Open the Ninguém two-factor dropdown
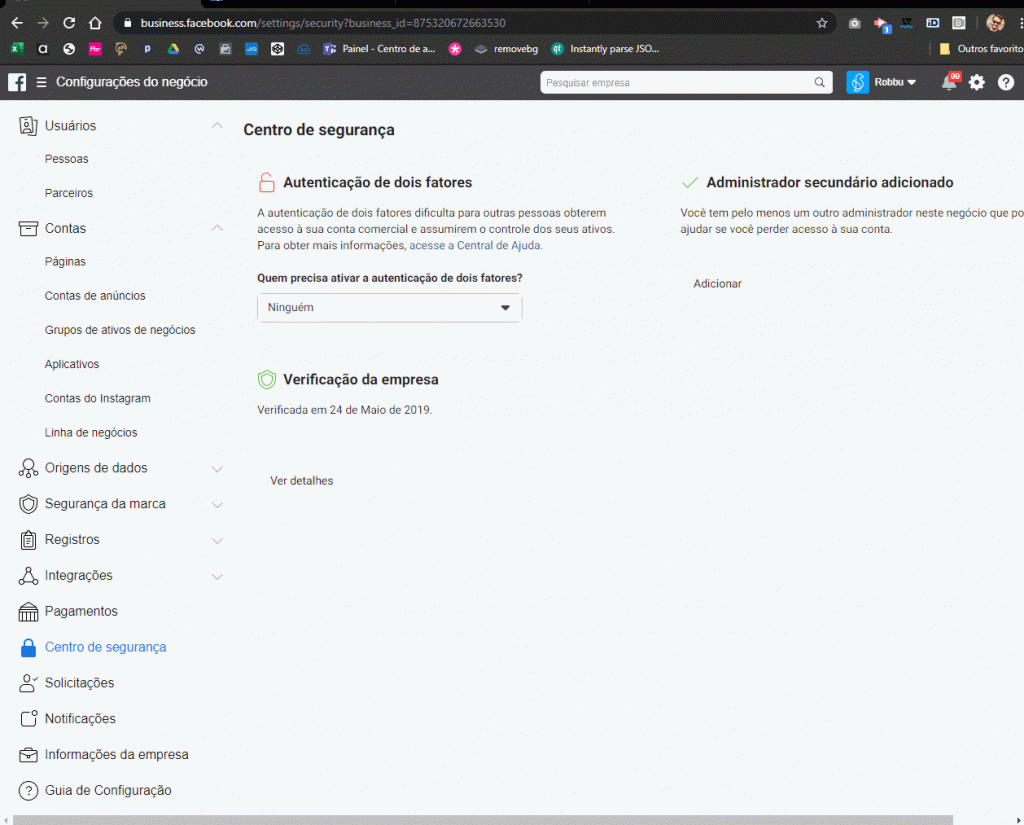1024x825 pixels. click(389, 308)
